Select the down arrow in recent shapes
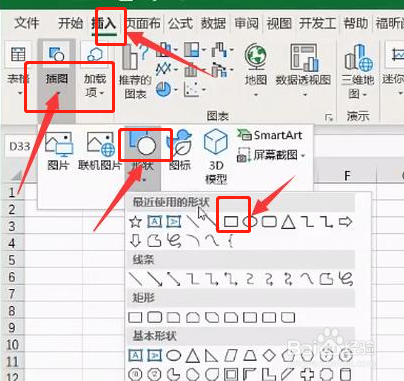 pyautogui.click(x=135, y=240)
